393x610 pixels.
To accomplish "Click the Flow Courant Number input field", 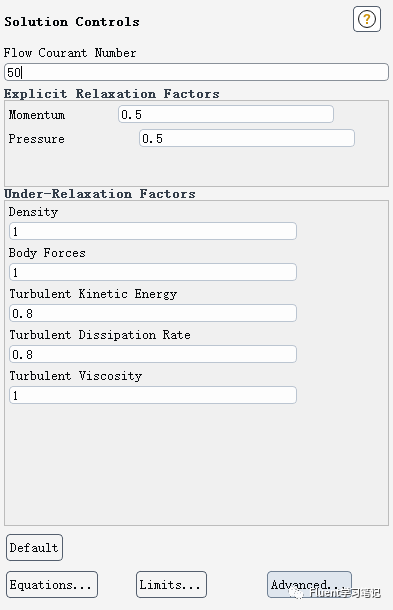I will tap(196, 72).
